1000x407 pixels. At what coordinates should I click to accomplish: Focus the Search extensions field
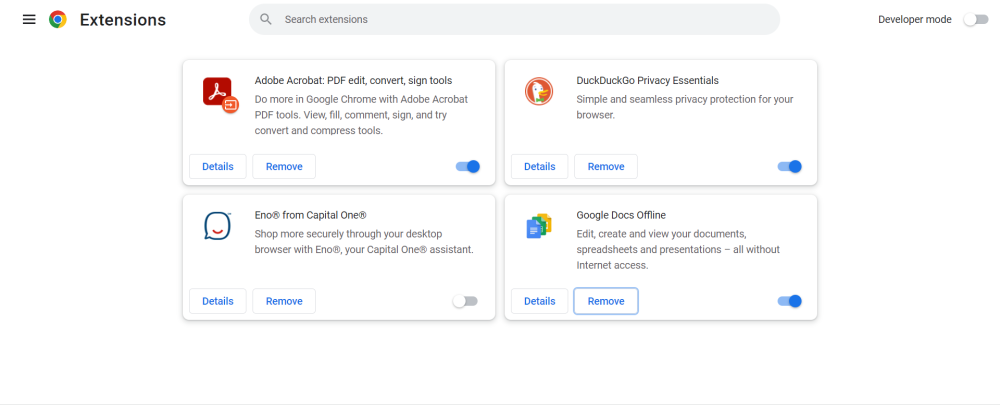514,20
